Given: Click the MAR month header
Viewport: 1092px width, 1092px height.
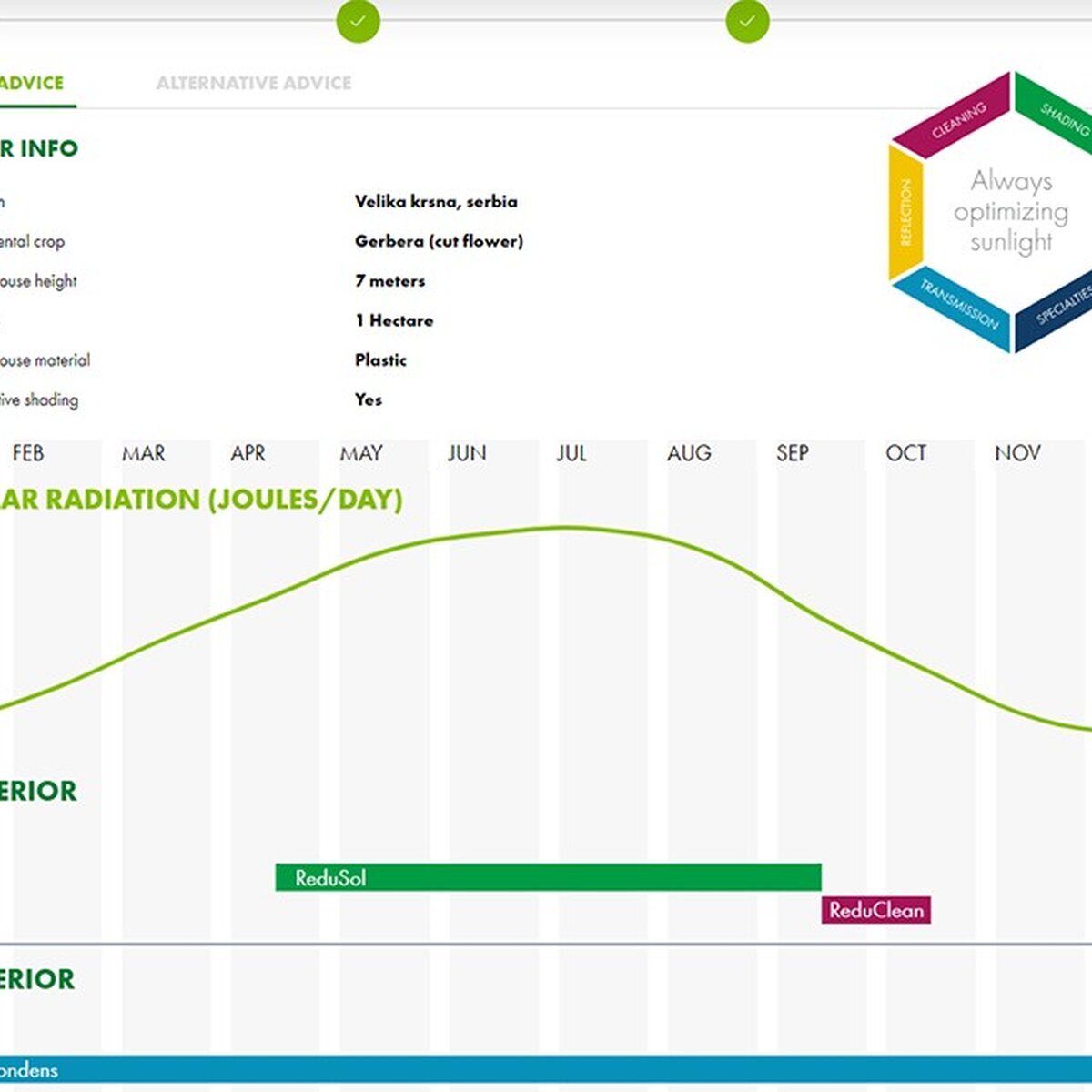Looking at the screenshot, I should pyautogui.click(x=144, y=453).
